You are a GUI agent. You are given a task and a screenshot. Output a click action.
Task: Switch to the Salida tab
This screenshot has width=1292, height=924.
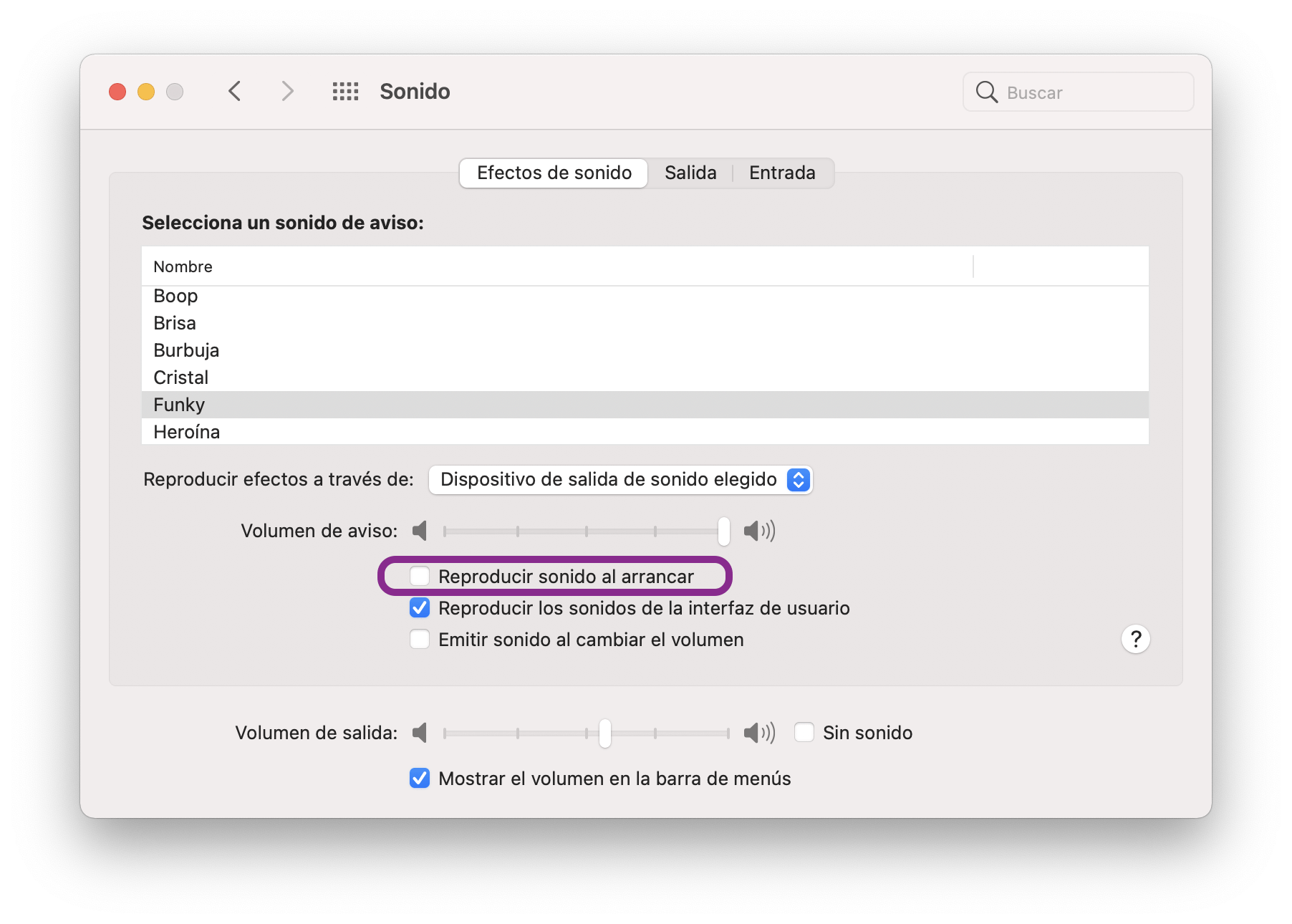coord(690,173)
